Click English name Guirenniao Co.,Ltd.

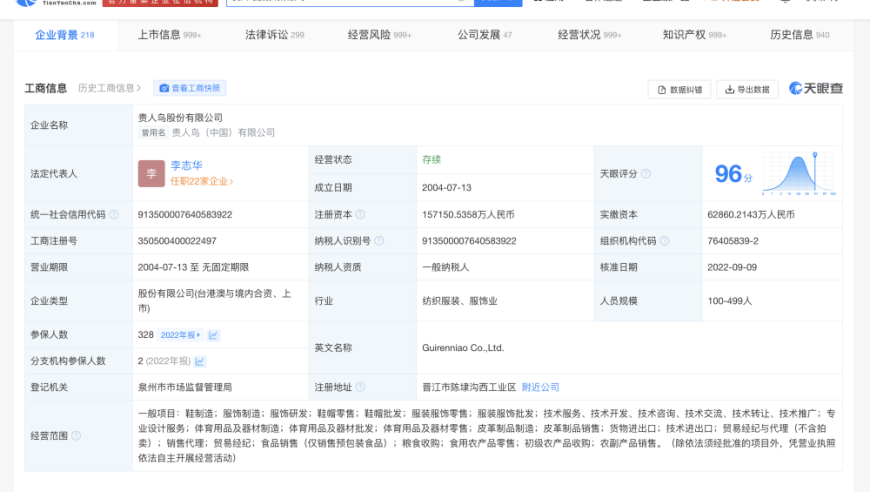(463, 348)
